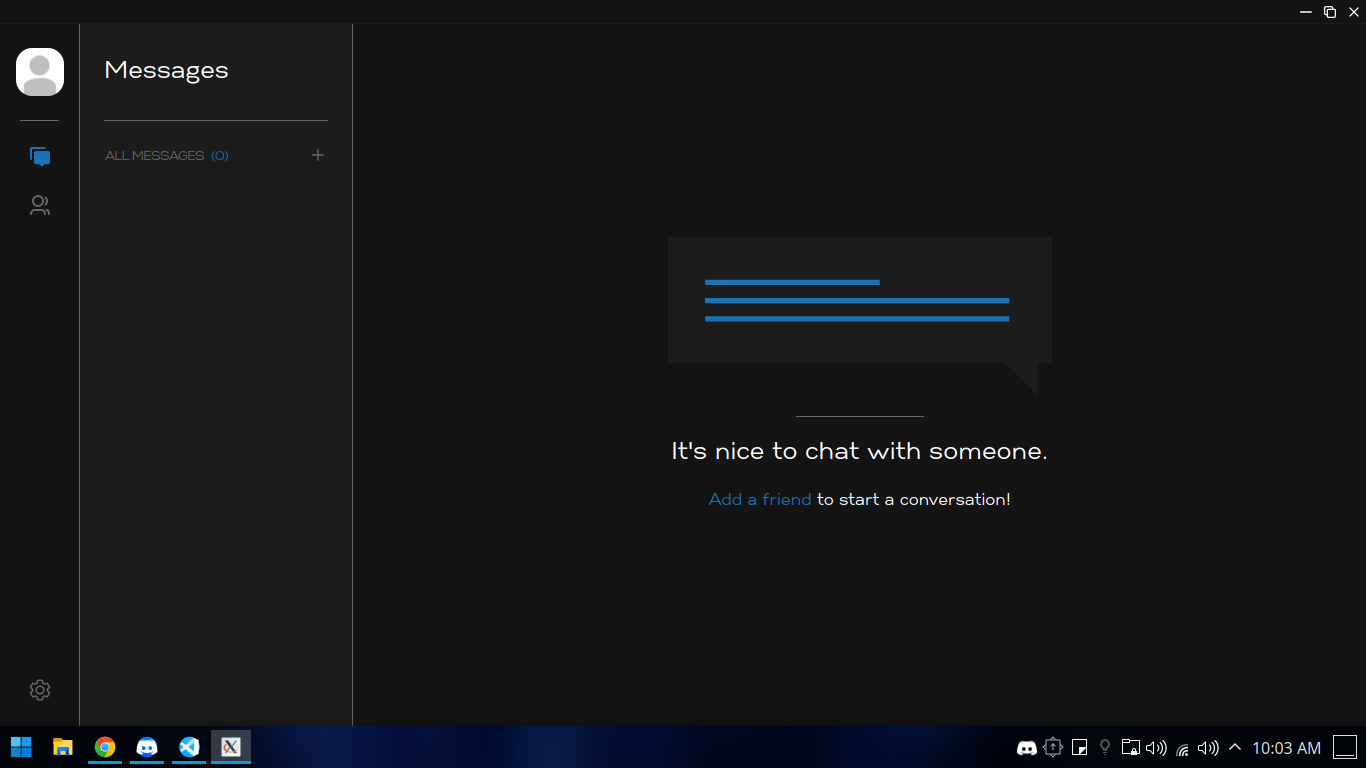Click the first speaker volume tray icon

coord(1157,747)
